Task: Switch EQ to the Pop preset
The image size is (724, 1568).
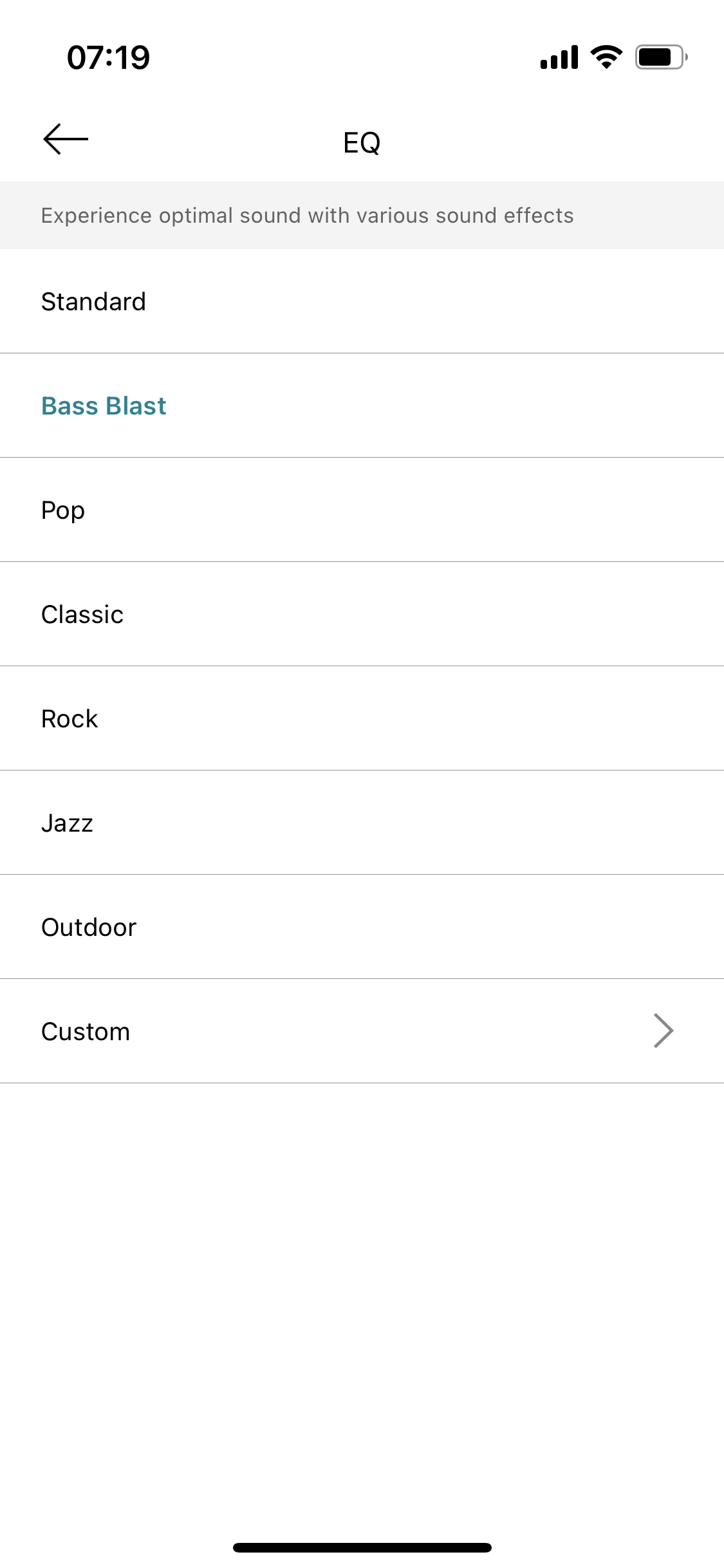Action: (362, 510)
